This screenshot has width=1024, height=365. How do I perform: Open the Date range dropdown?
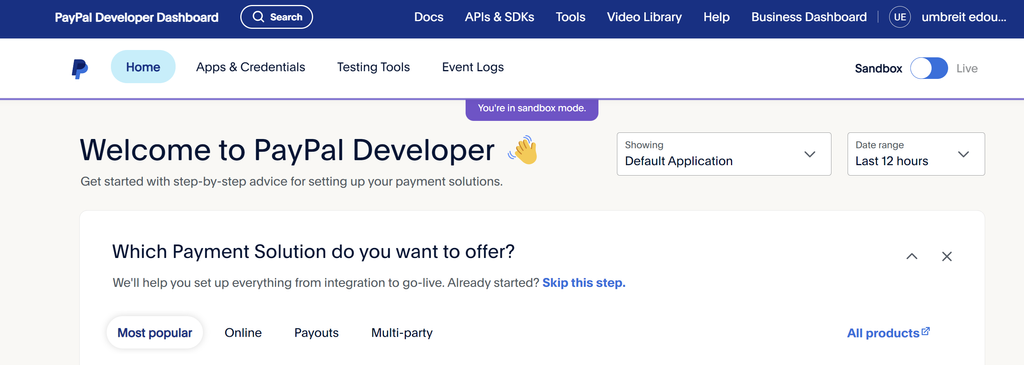point(916,154)
